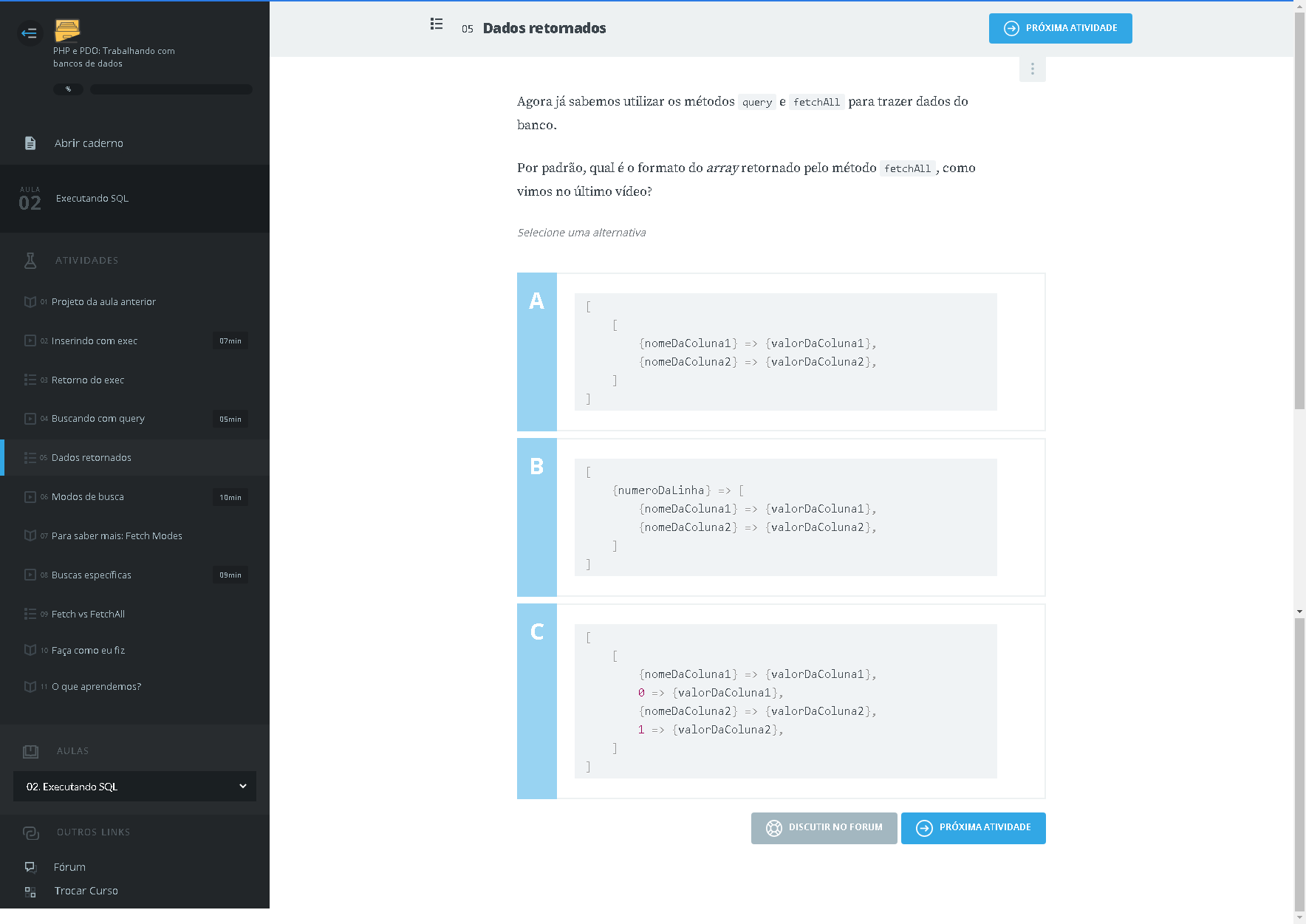Viewport: 1306px width, 924px height.
Task: Select alternative A answer
Action: 537,352
